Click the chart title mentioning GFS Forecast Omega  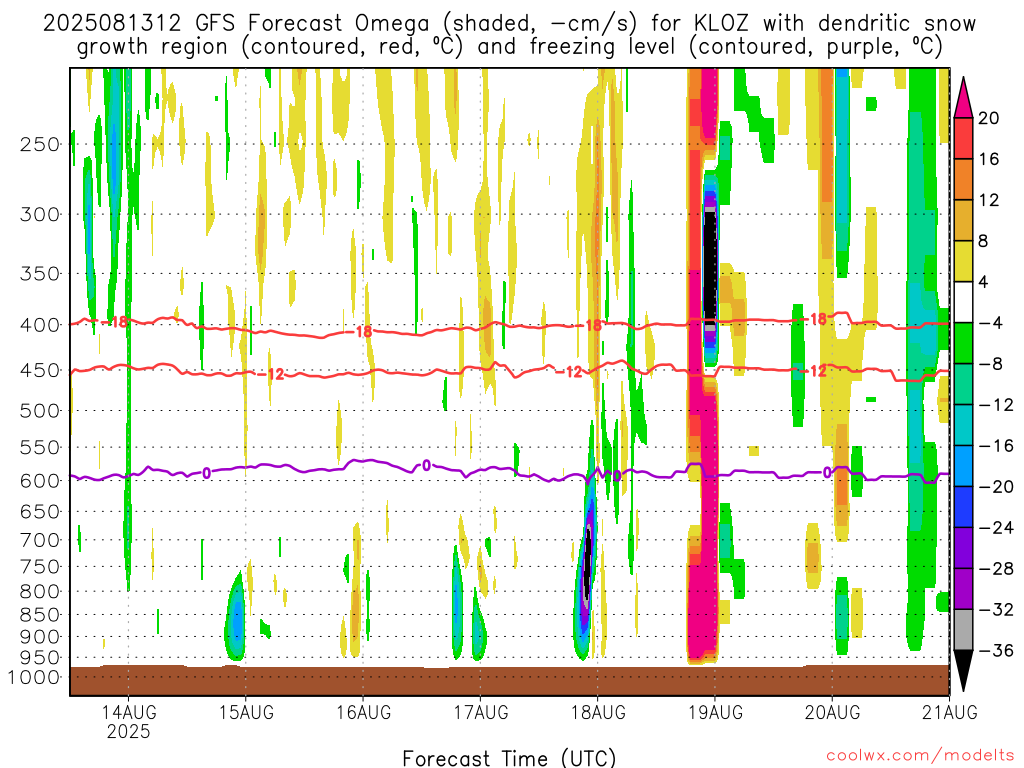pos(509,35)
